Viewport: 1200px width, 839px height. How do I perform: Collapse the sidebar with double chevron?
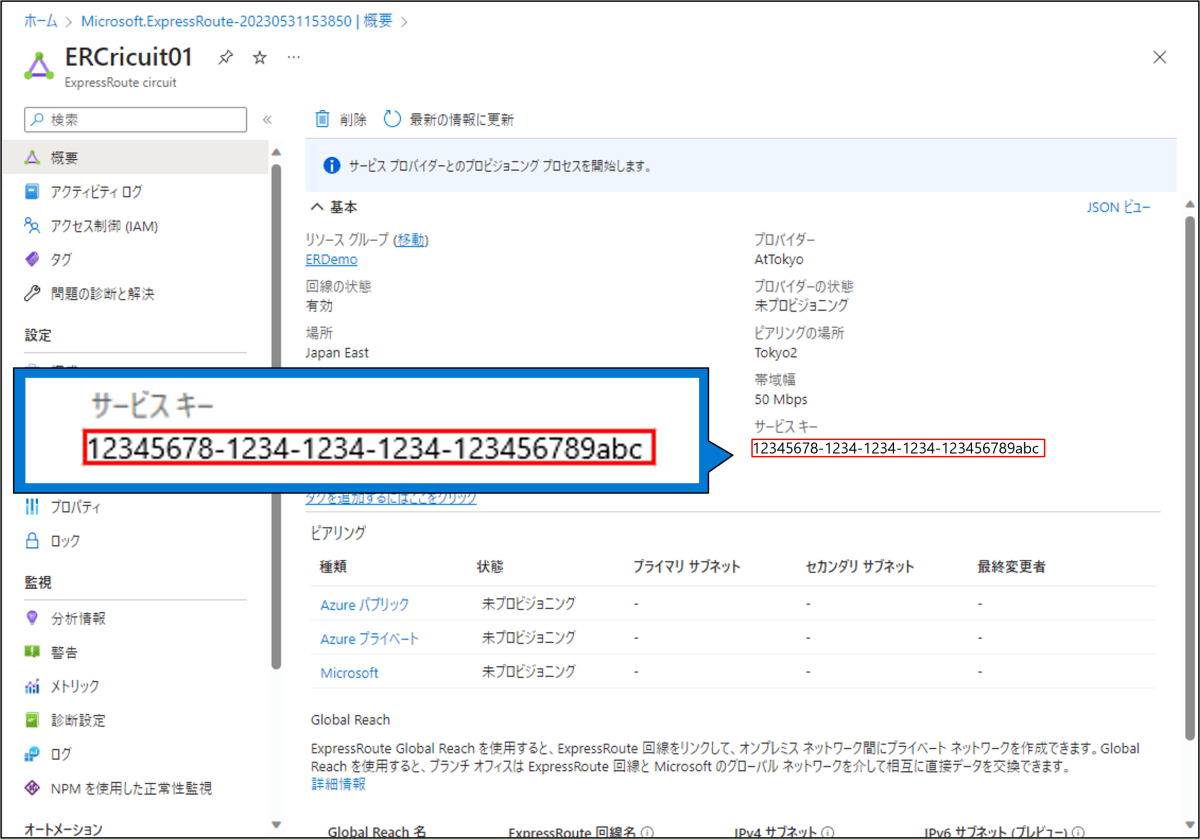tap(267, 120)
